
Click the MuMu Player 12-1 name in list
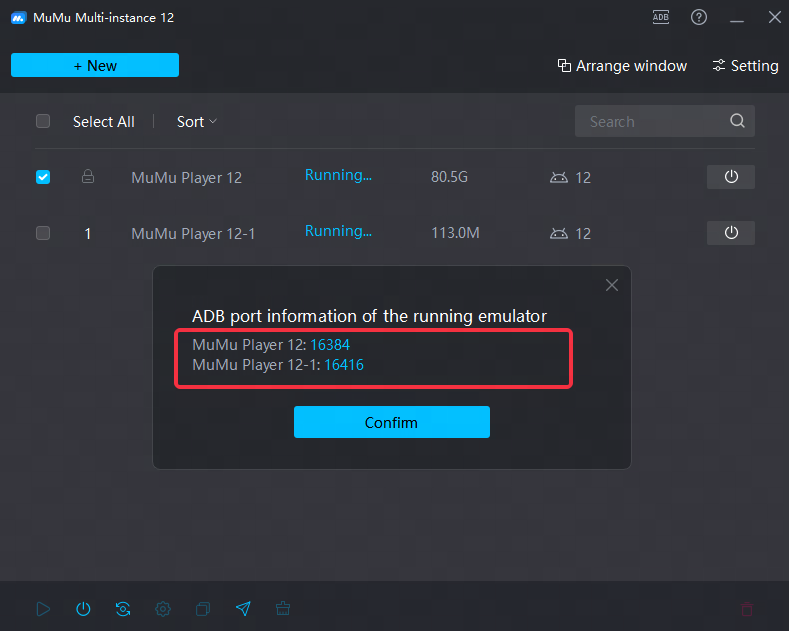tap(193, 233)
